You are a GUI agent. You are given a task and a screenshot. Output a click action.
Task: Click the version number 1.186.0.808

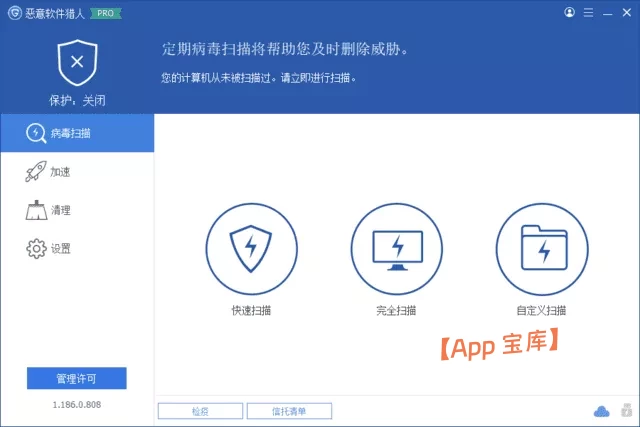coord(77,405)
